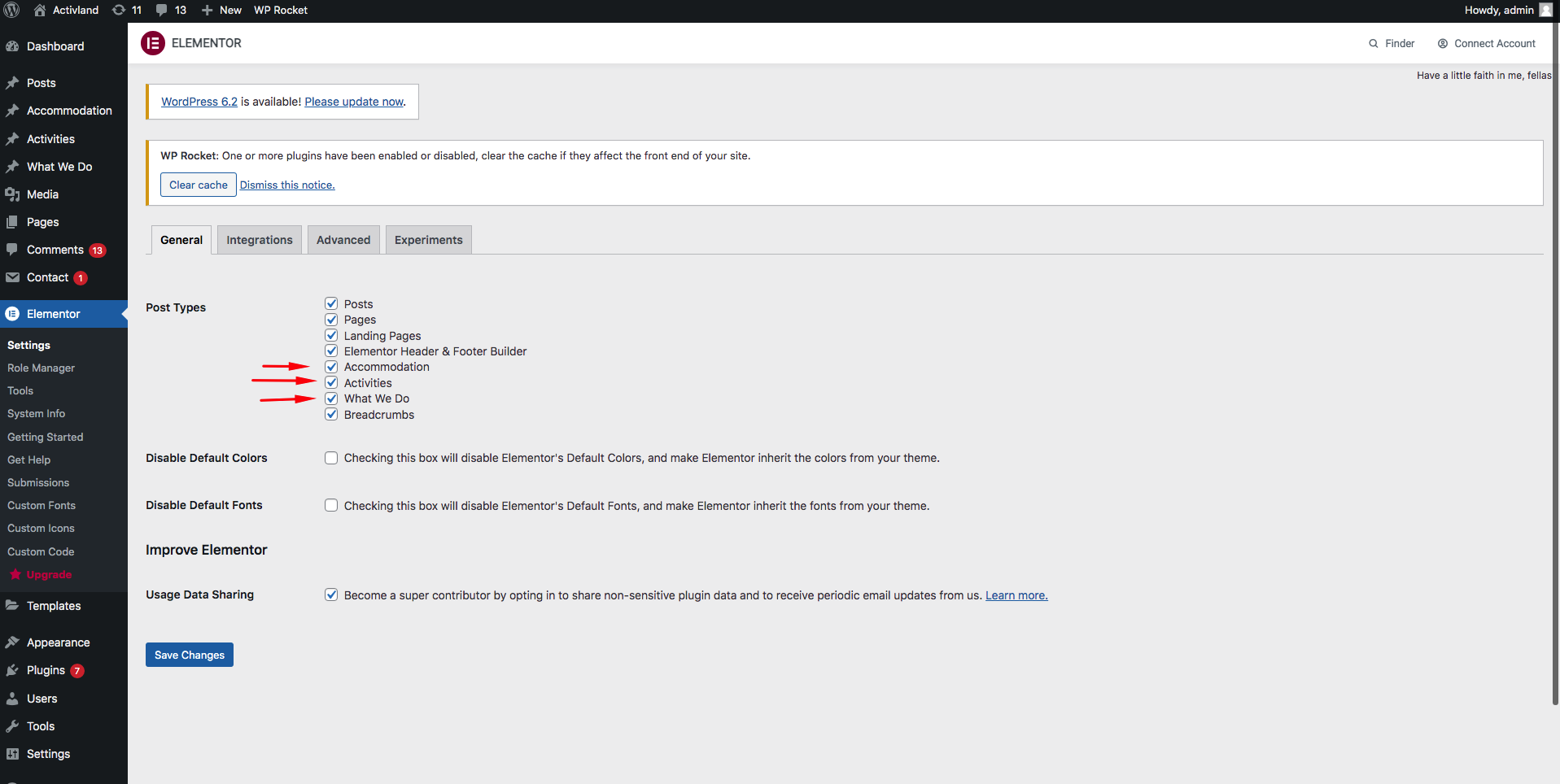Click the What We Do pin icon
This screenshot has width=1560, height=784.
pyautogui.click(x=12, y=167)
